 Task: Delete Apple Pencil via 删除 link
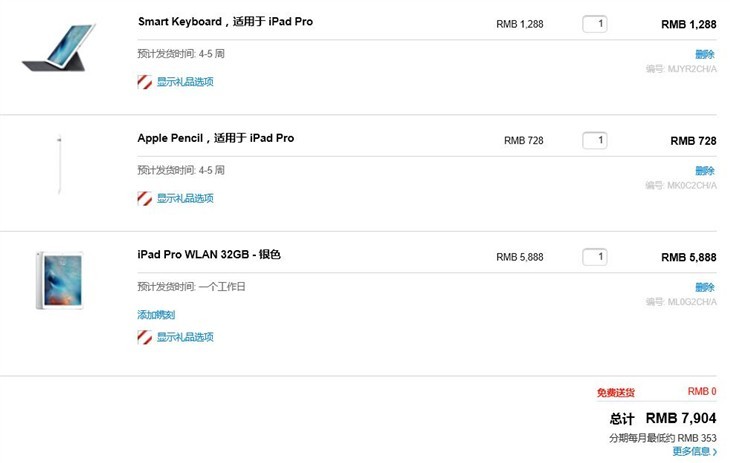coord(705,171)
